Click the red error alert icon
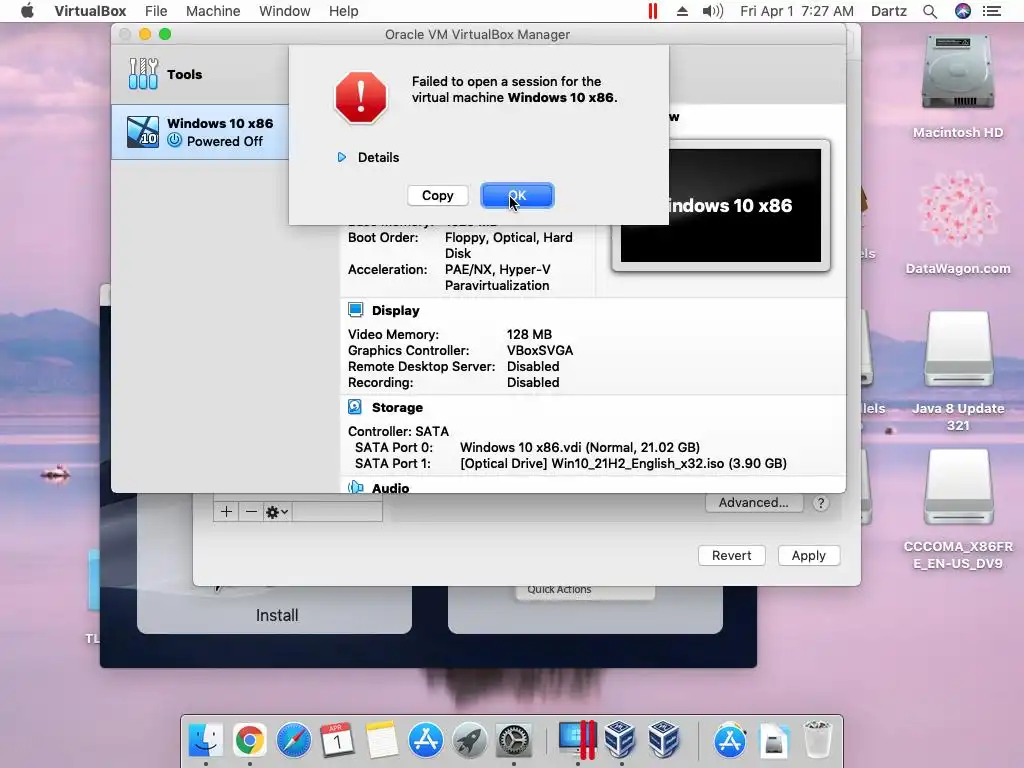 (x=361, y=97)
